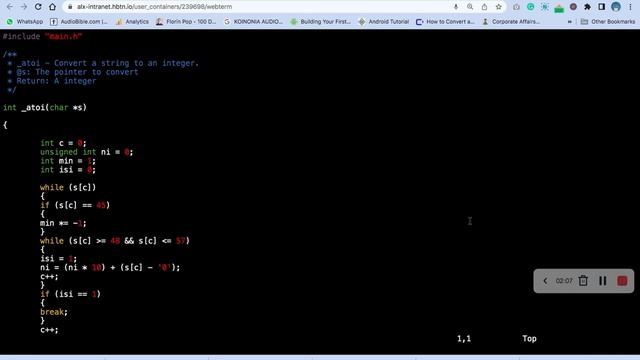Open Corporate Affairs bookmark
This screenshot has width=640, height=360.
511,22
